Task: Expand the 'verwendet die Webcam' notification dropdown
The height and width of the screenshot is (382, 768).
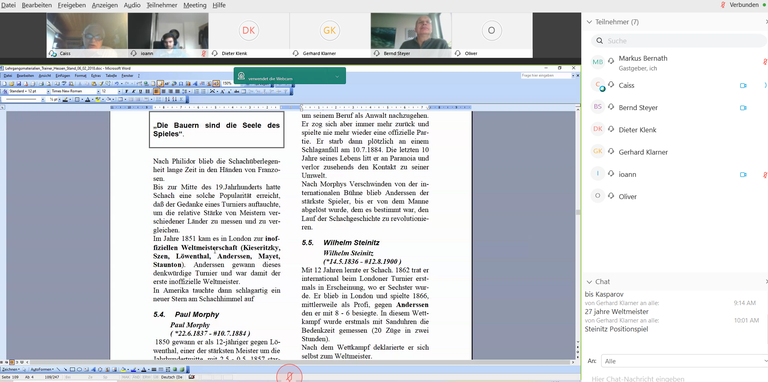Action: tap(337, 77)
